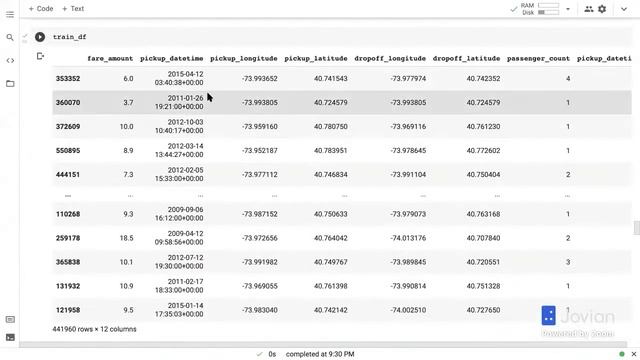Click the cell output toggle icon
The width and height of the screenshot is (640, 360).
[x=40, y=56]
